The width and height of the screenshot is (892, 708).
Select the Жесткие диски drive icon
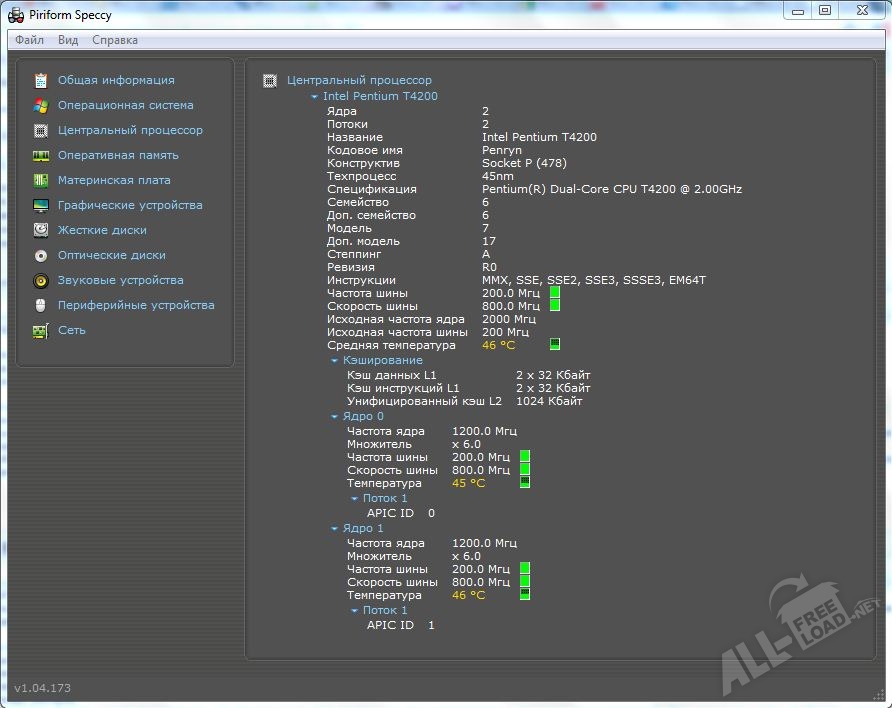[x=41, y=230]
